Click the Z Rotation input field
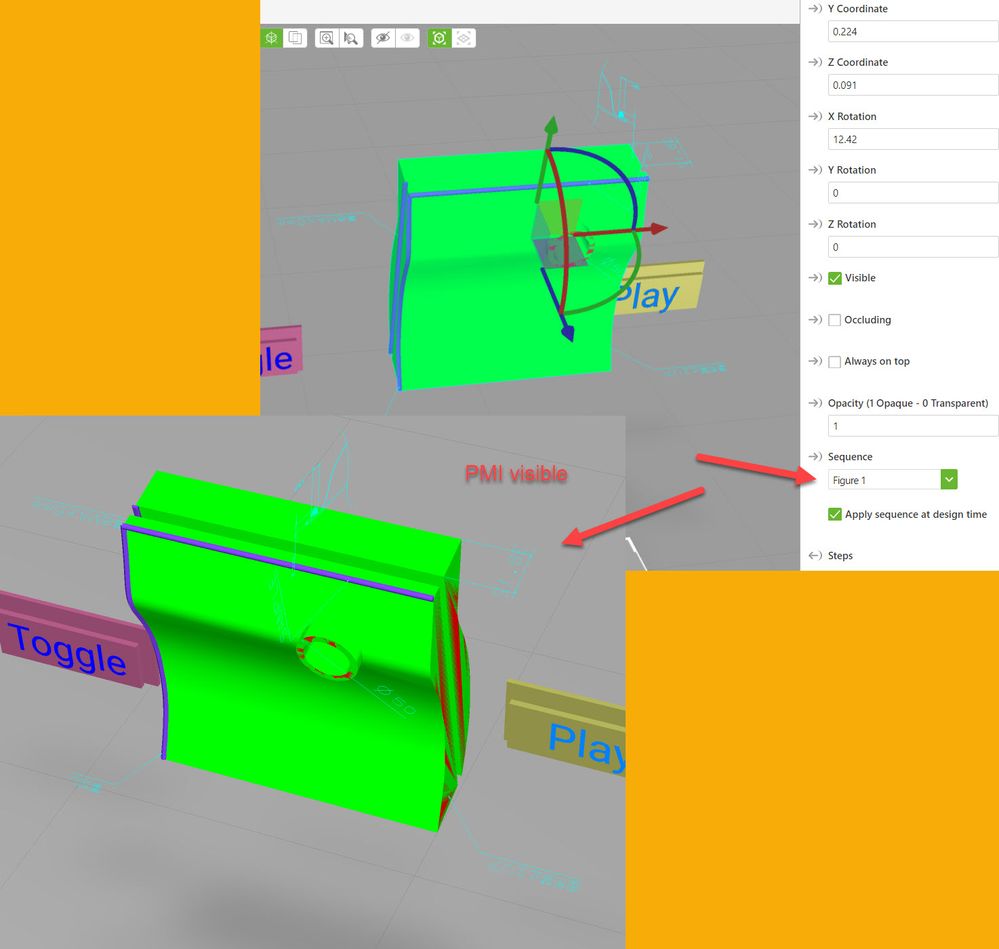 [x=913, y=247]
